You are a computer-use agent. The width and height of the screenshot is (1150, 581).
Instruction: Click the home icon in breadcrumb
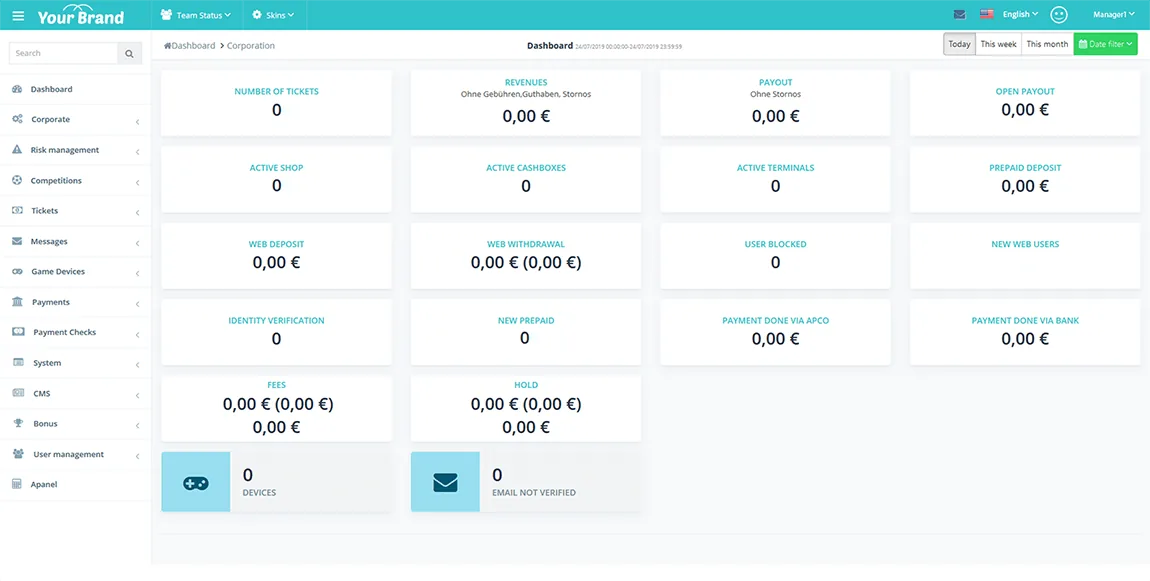pos(167,45)
